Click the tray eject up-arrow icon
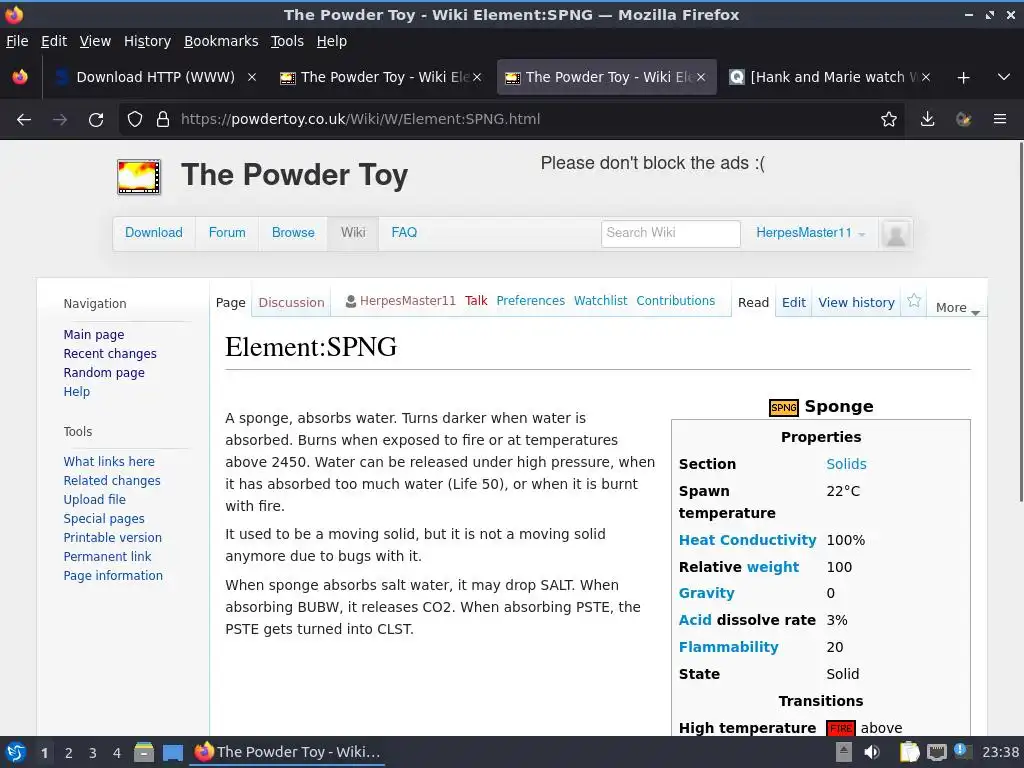This screenshot has width=1024, height=768. tap(844, 752)
